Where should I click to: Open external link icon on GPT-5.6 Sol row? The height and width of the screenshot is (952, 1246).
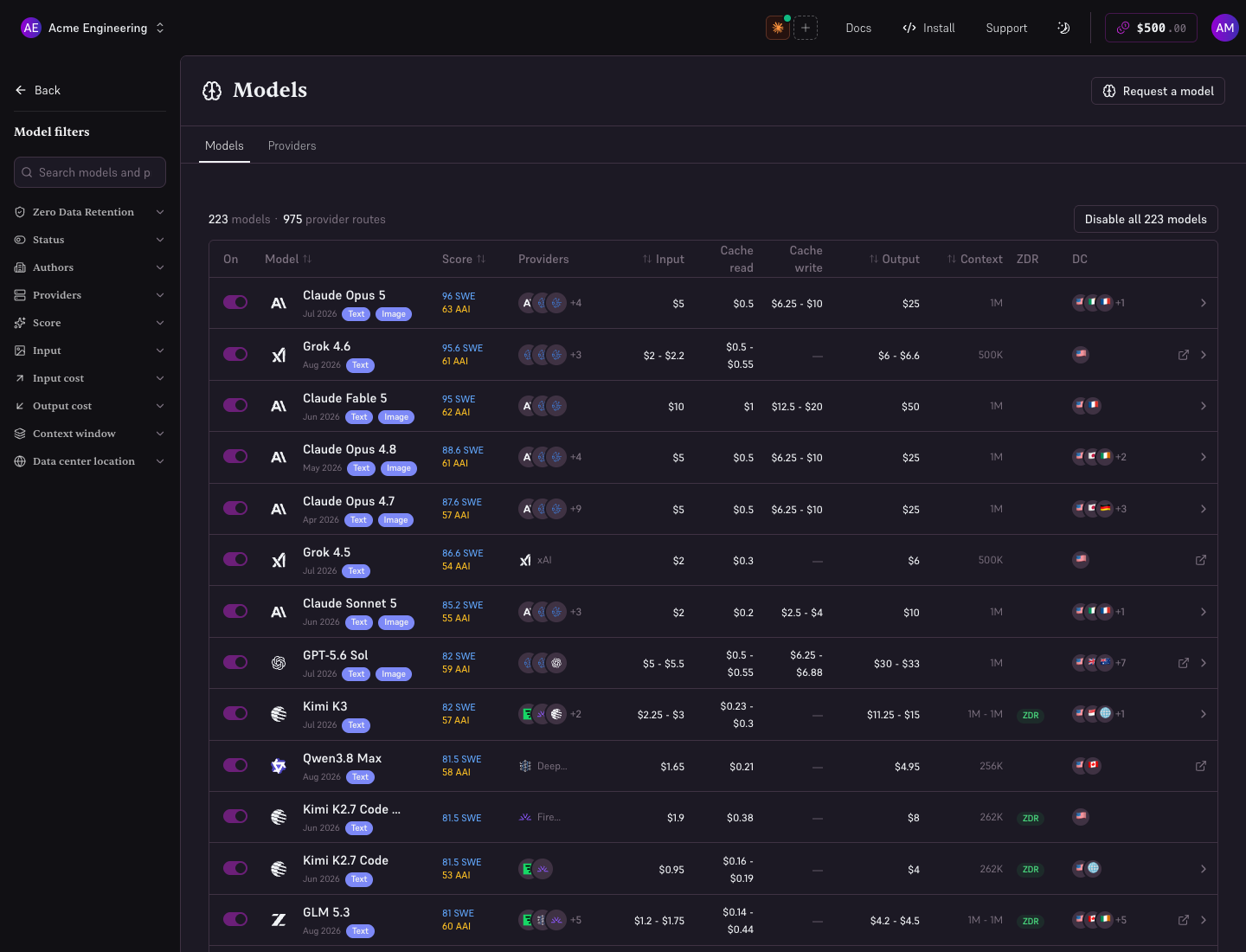[x=1184, y=663]
